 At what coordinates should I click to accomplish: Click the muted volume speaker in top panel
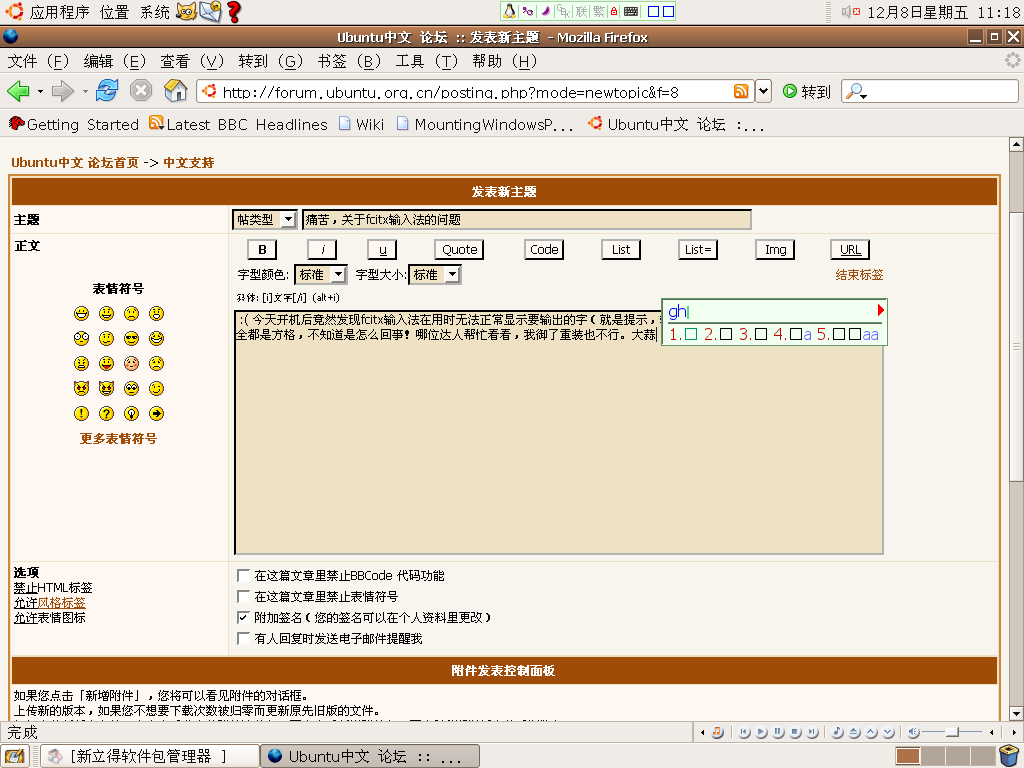coord(850,12)
